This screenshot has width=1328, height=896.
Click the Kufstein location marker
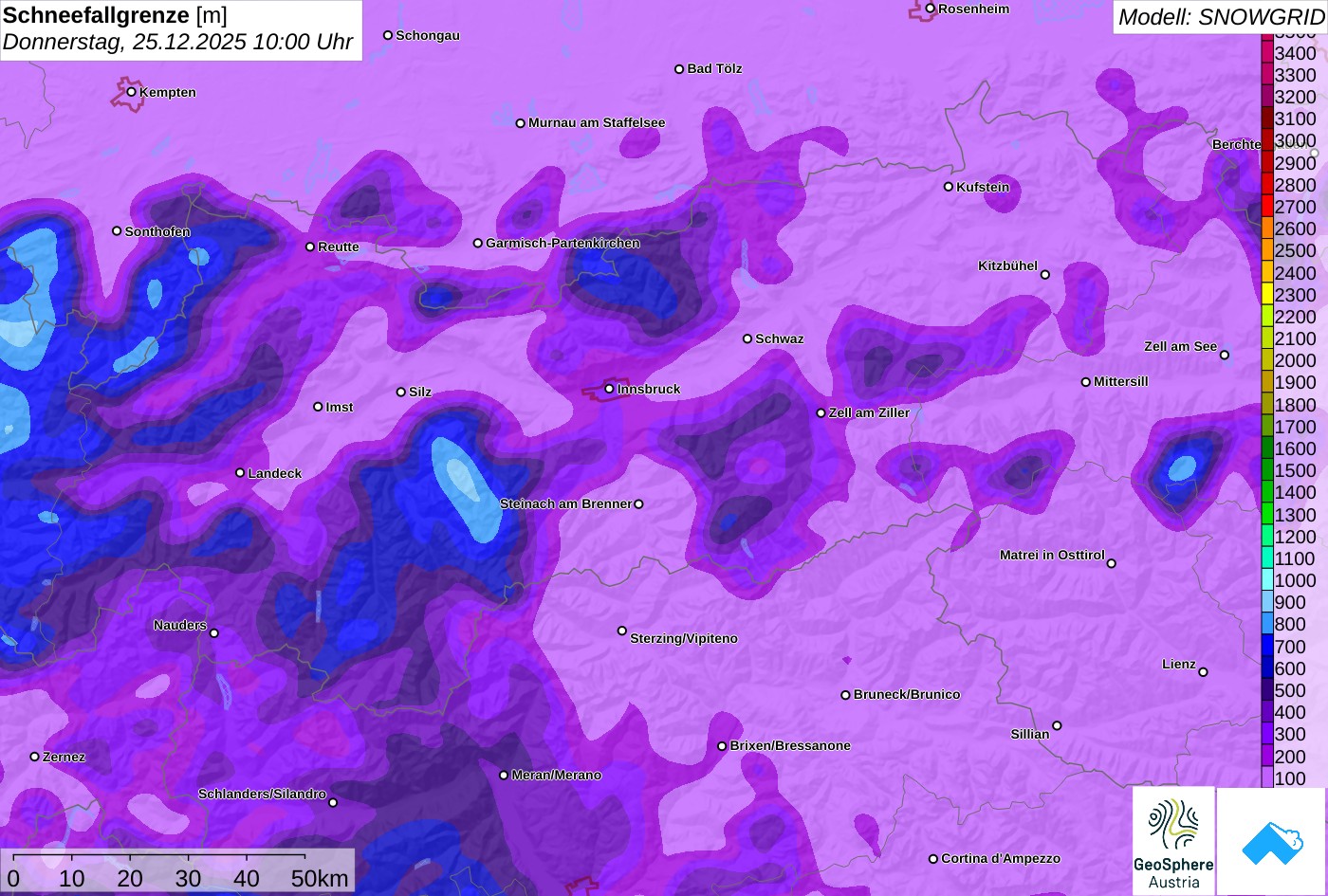949,187
